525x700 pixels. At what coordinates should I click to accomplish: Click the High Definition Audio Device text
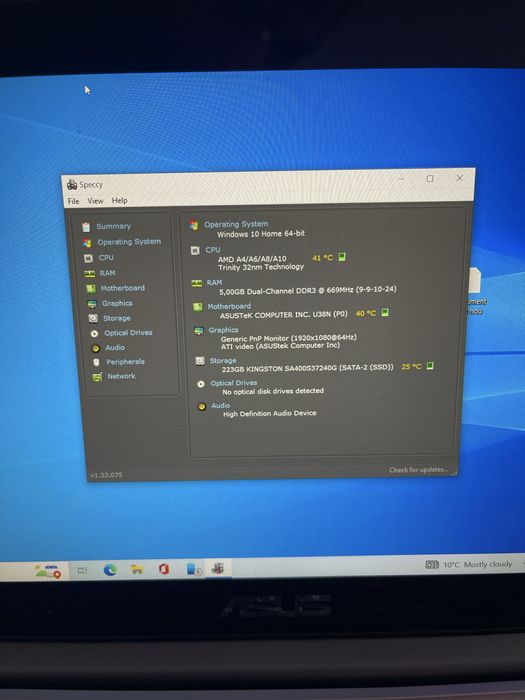pos(269,413)
